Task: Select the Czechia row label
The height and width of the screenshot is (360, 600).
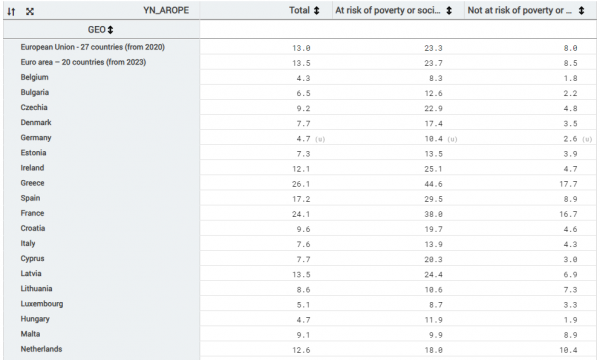Action: 34,107
